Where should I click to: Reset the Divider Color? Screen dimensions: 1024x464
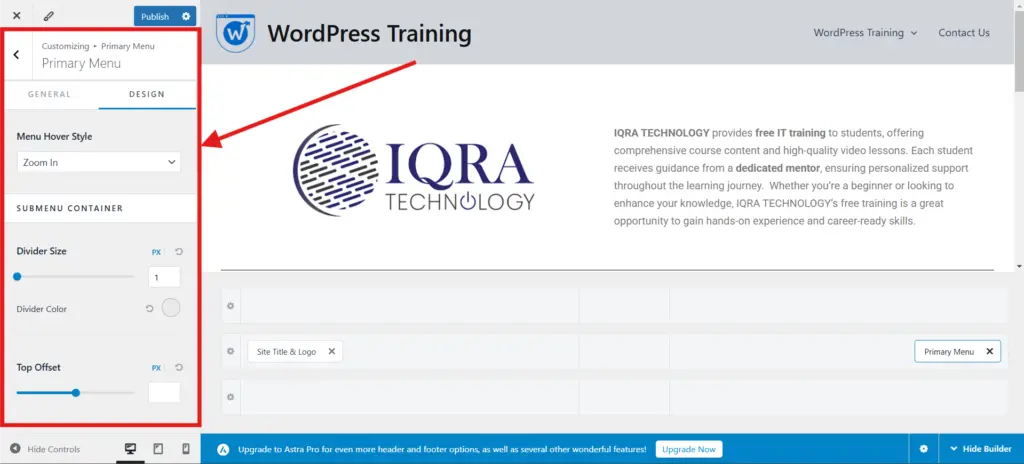point(150,308)
